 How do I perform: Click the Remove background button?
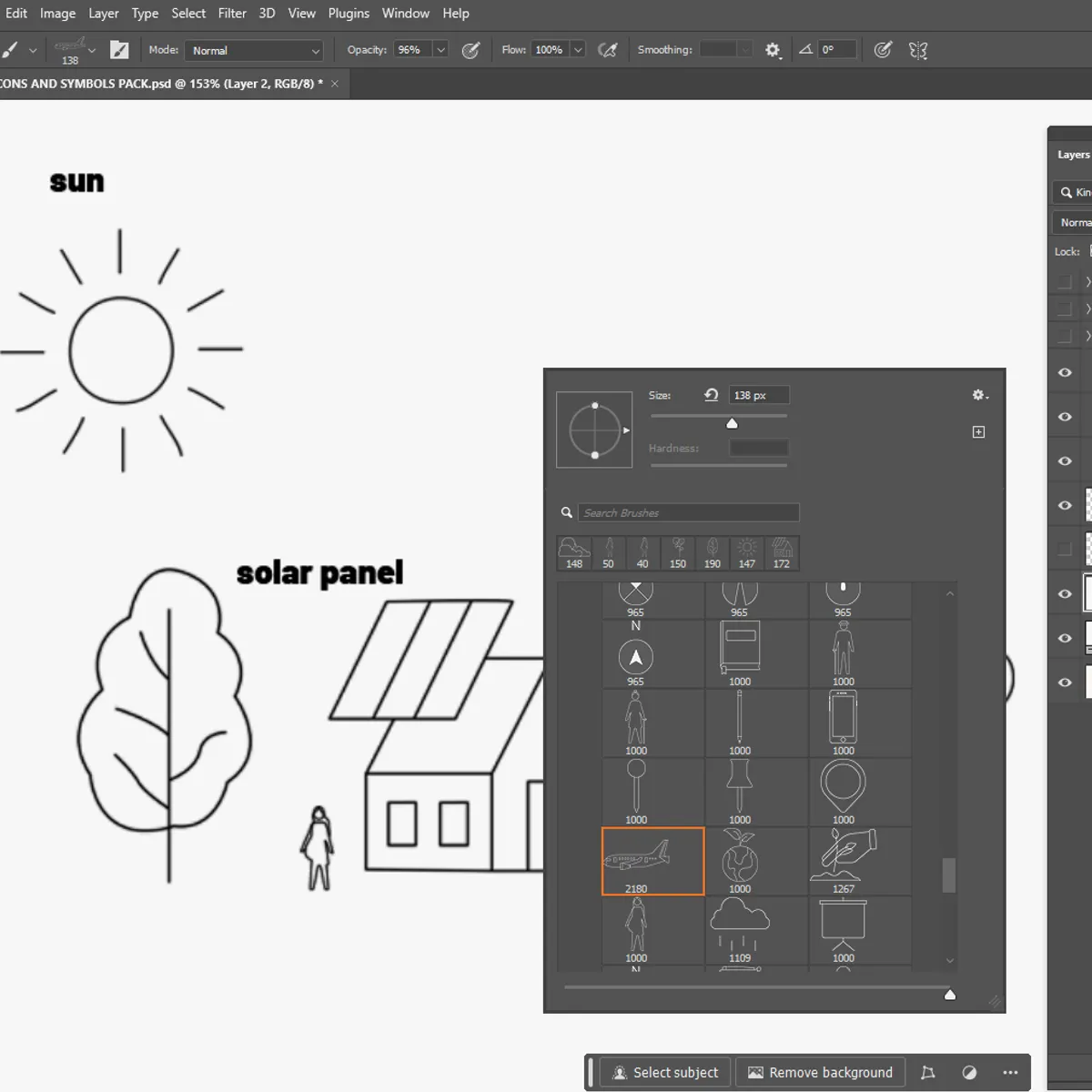(820, 1072)
